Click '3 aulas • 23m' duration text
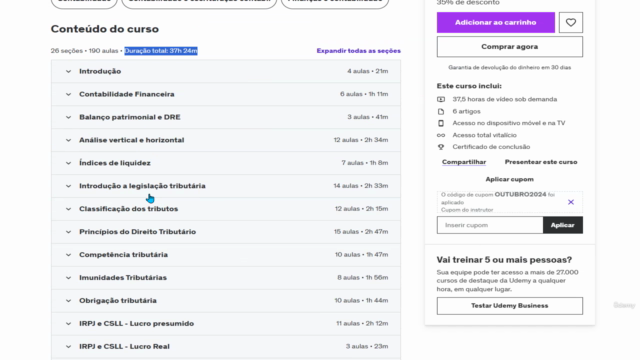 [x=367, y=346]
